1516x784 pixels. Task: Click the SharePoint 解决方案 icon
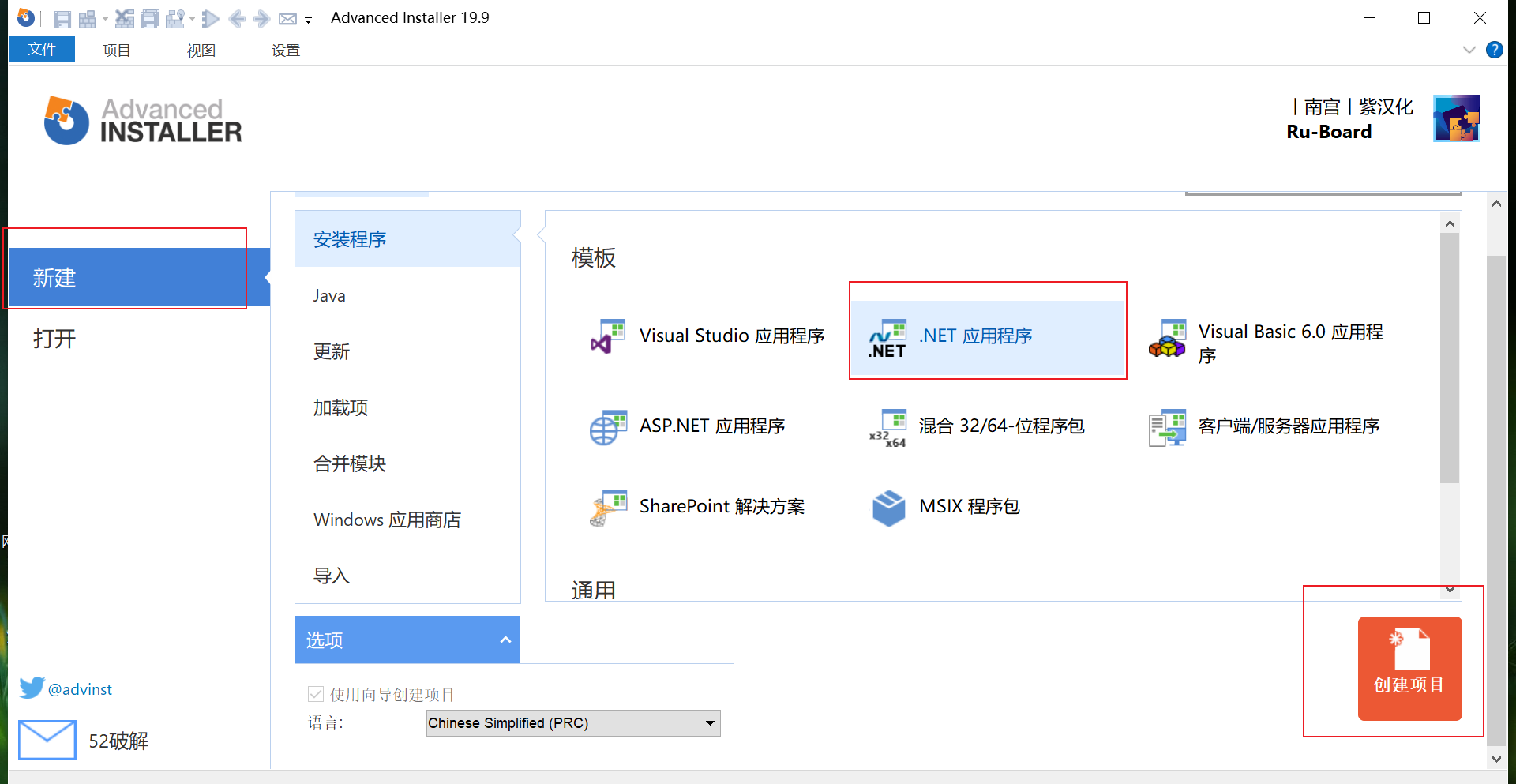[608, 508]
